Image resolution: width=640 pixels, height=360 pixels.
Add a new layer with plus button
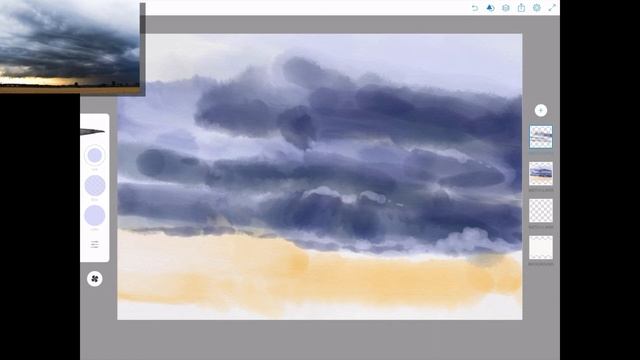coord(541,110)
